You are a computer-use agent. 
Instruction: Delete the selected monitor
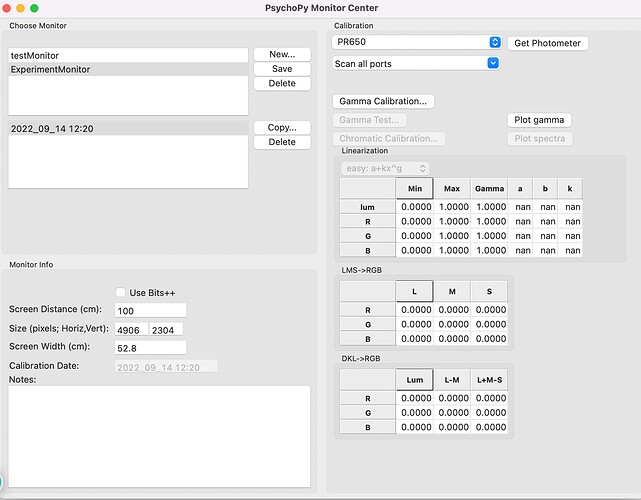click(x=282, y=83)
